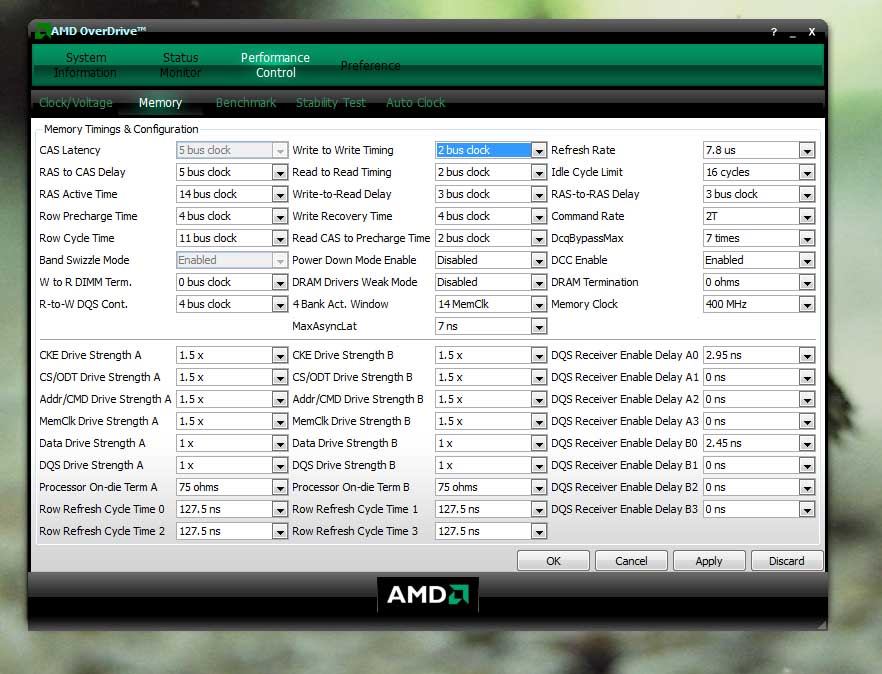Open DQS Receiver Enable Delay B0 dropdown
This screenshot has width=882, height=674.
(807, 443)
